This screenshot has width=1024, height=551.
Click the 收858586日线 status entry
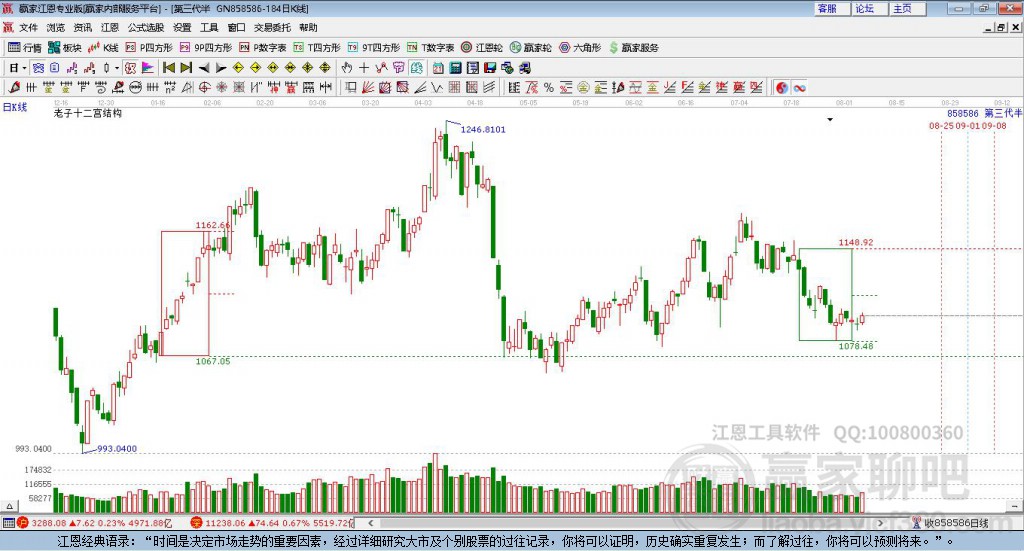coord(951,523)
